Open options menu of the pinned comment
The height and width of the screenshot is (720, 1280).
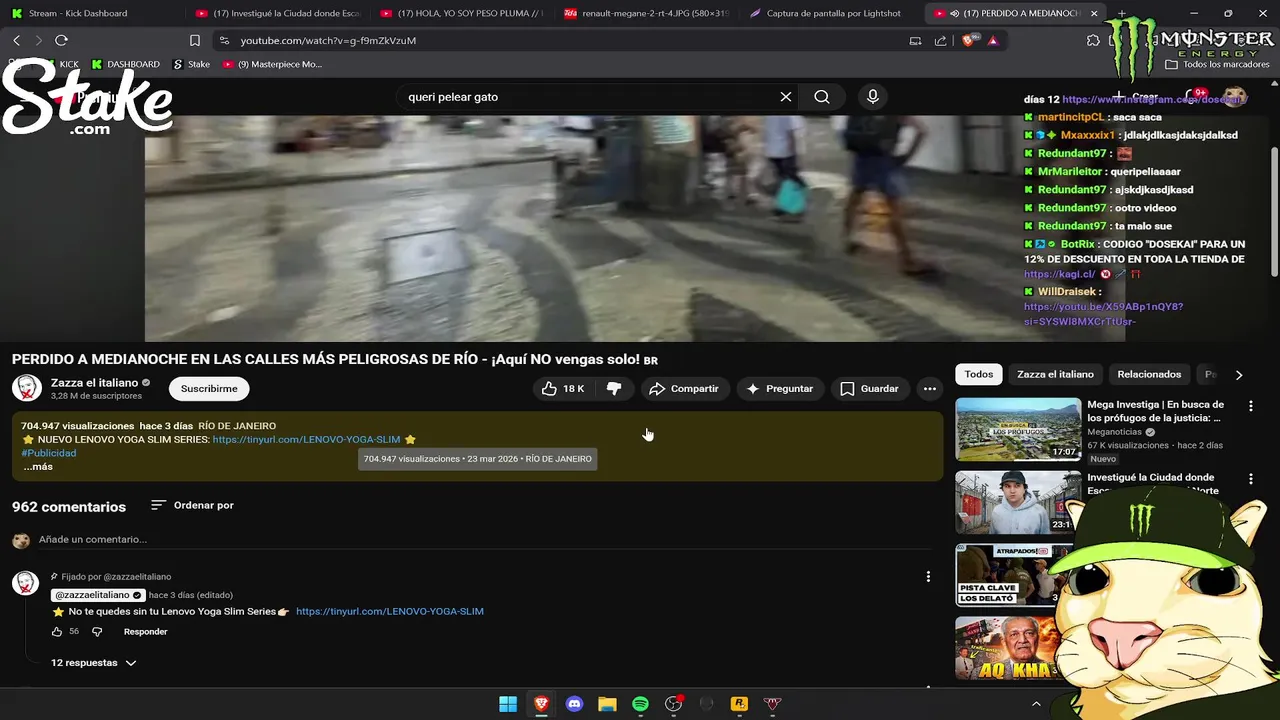(x=928, y=577)
